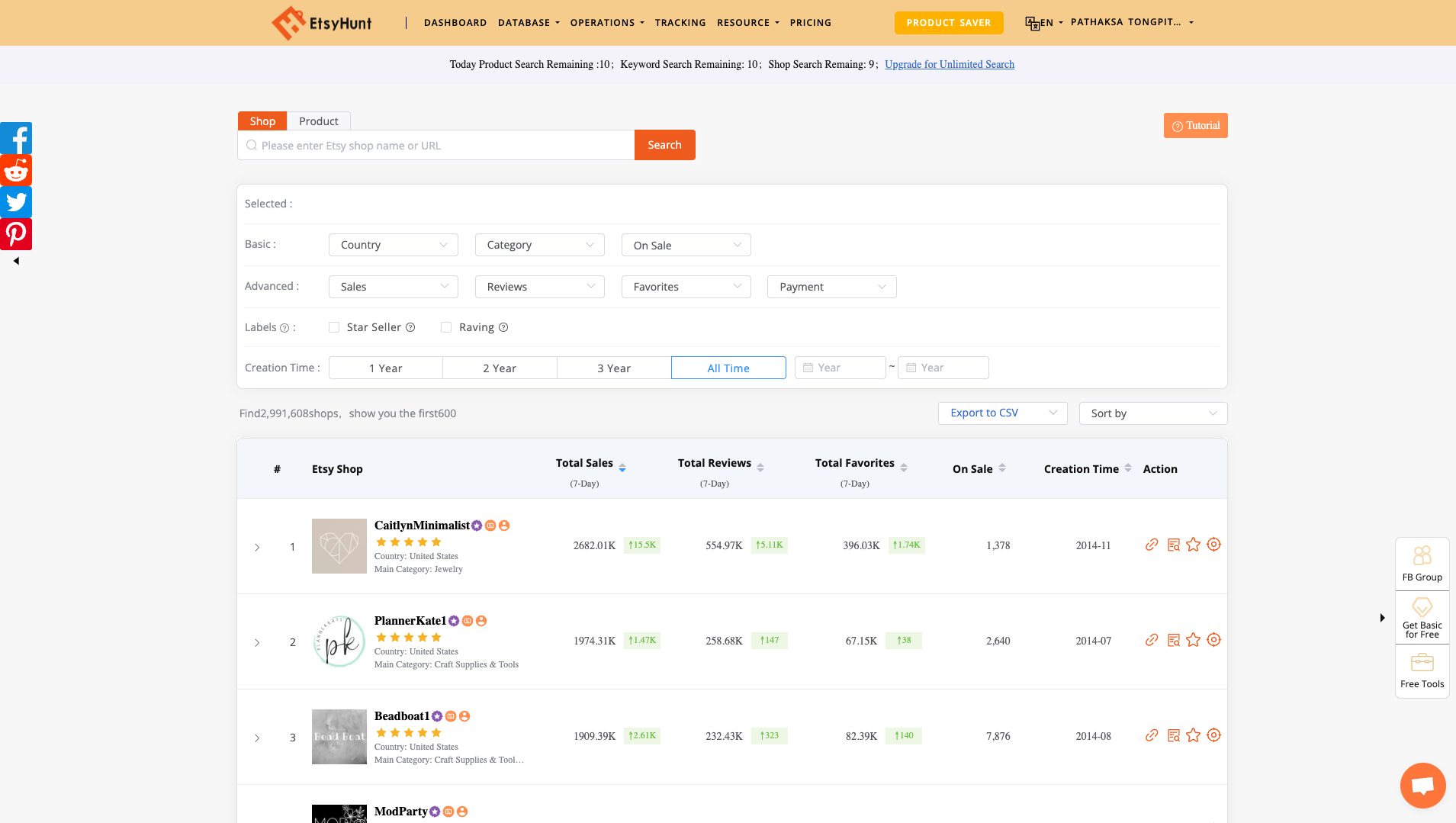Image resolution: width=1456 pixels, height=823 pixels.
Task: Open the Sort by dropdown
Action: coord(1152,413)
